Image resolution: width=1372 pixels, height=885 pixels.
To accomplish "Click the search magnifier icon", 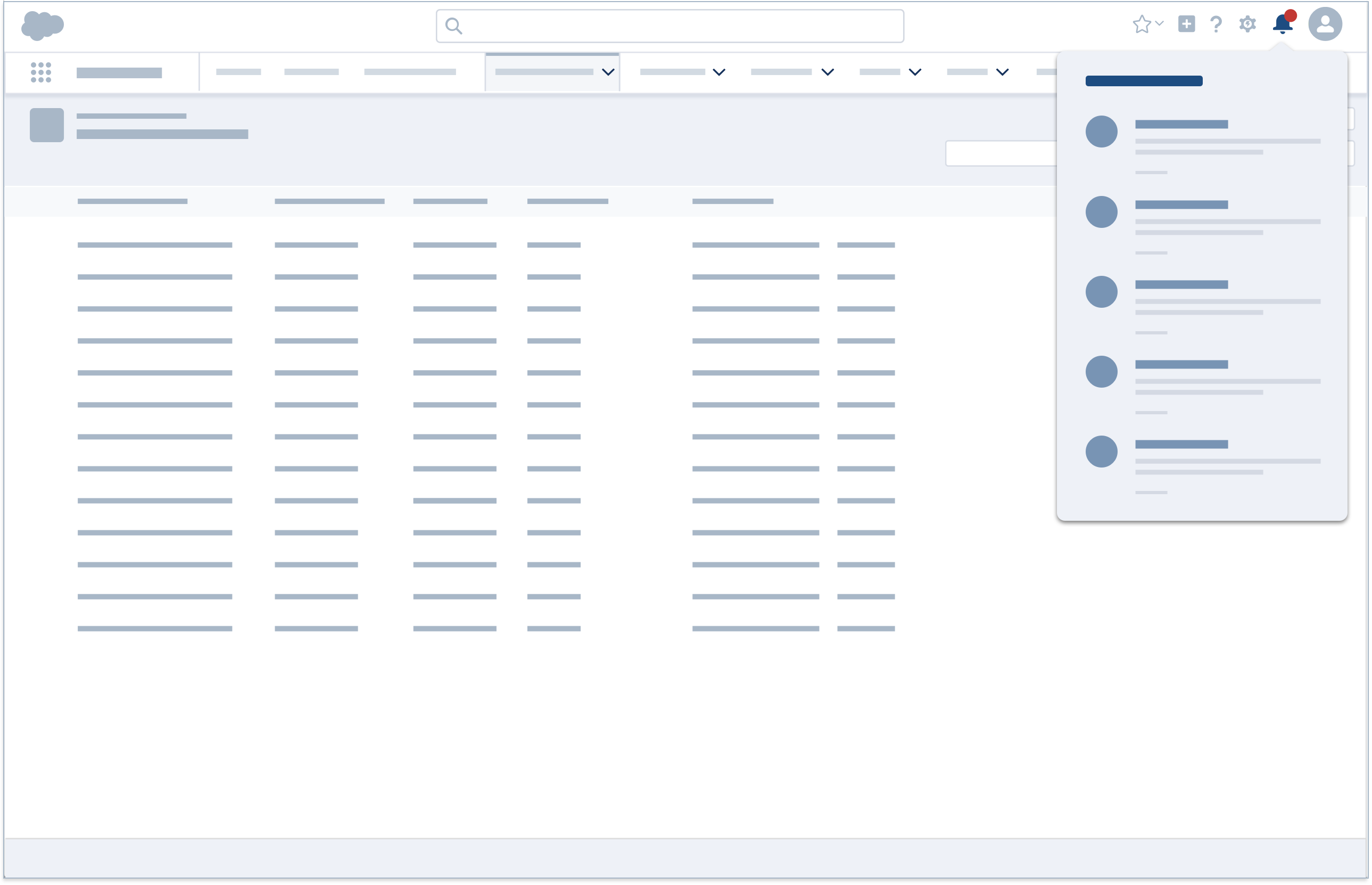I will click(x=454, y=25).
